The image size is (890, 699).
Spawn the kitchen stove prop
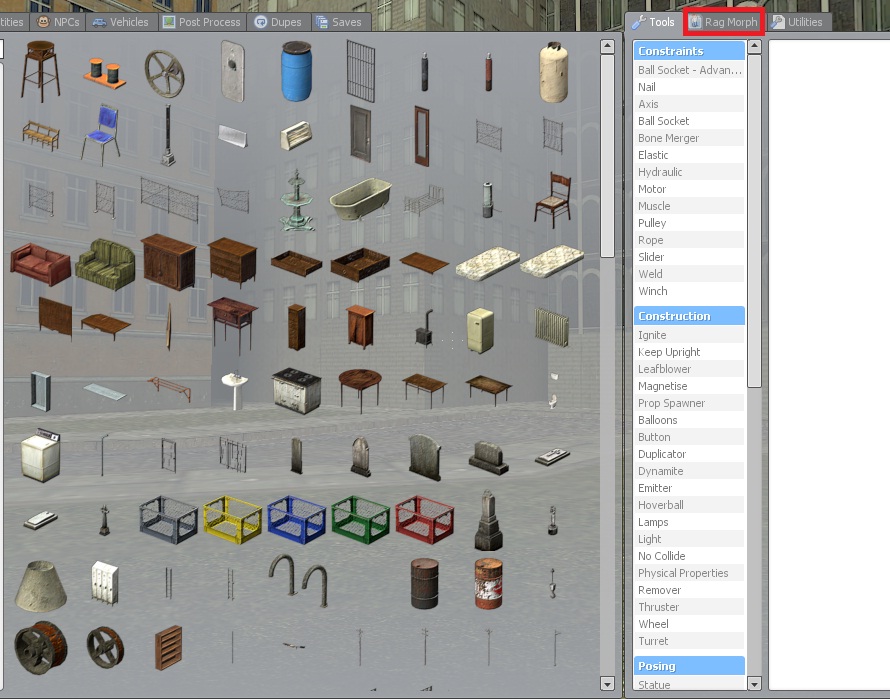click(296, 391)
